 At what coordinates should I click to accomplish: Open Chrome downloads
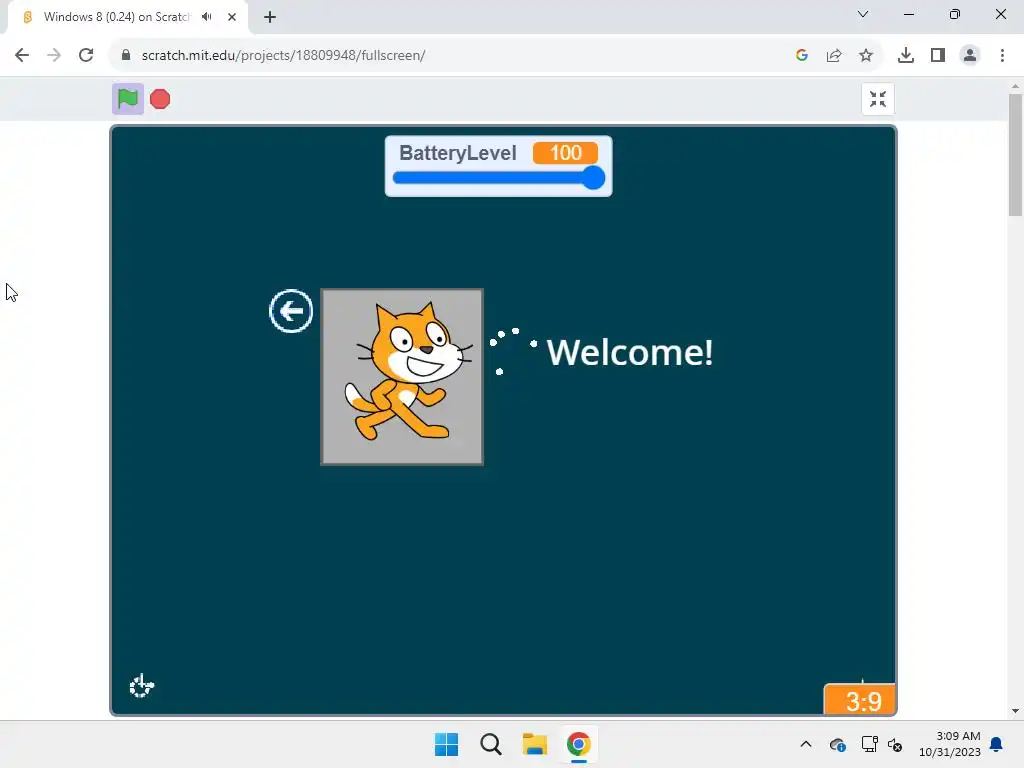pyautogui.click(x=906, y=56)
